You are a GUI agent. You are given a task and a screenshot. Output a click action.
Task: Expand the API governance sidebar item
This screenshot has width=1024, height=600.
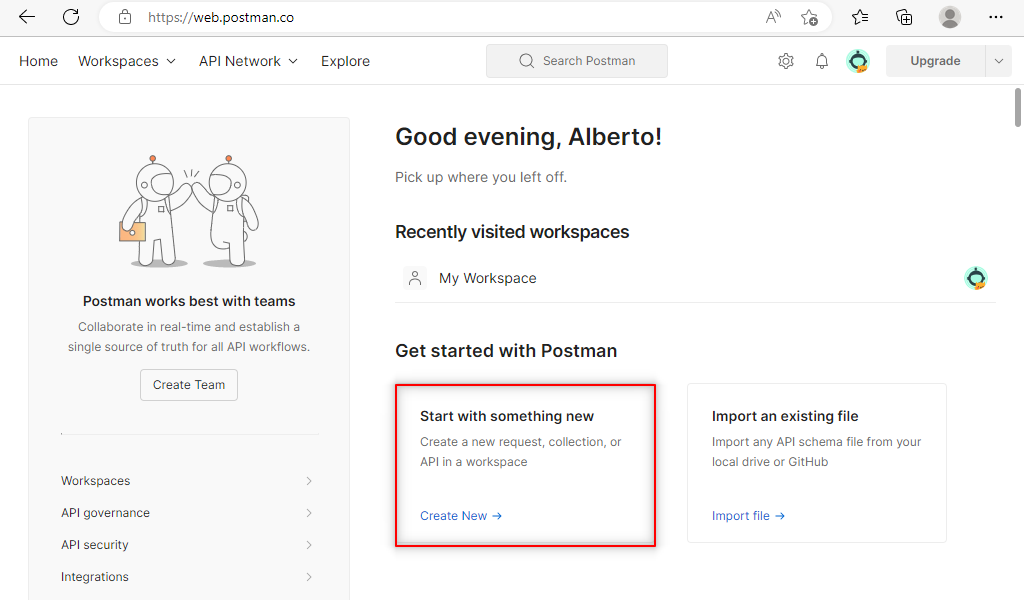(x=187, y=513)
